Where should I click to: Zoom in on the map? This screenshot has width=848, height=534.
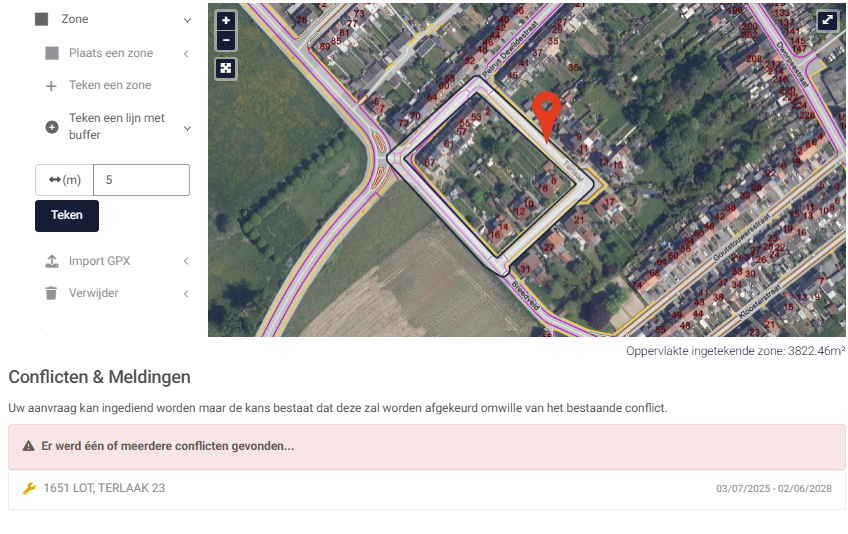click(226, 21)
